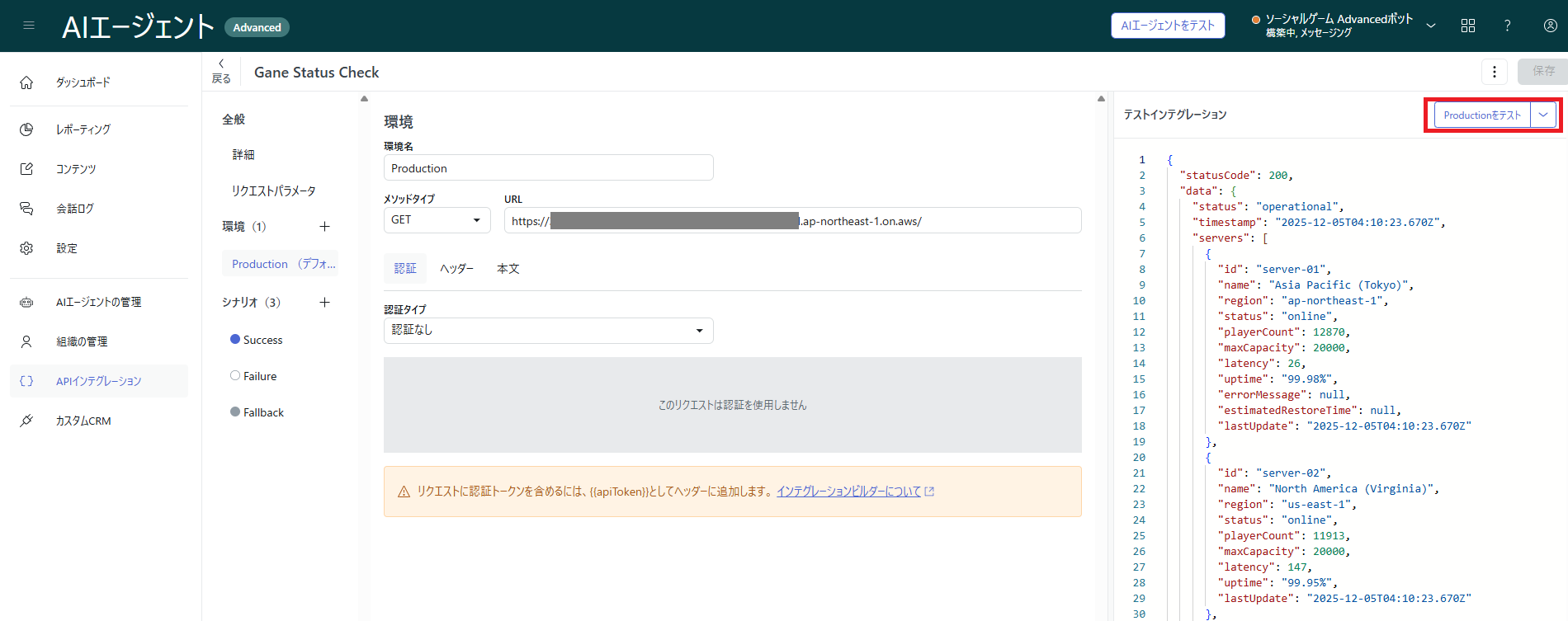
Task: Click the "Asia Pacific (Tokyo)" value
Action: (x=1339, y=285)
